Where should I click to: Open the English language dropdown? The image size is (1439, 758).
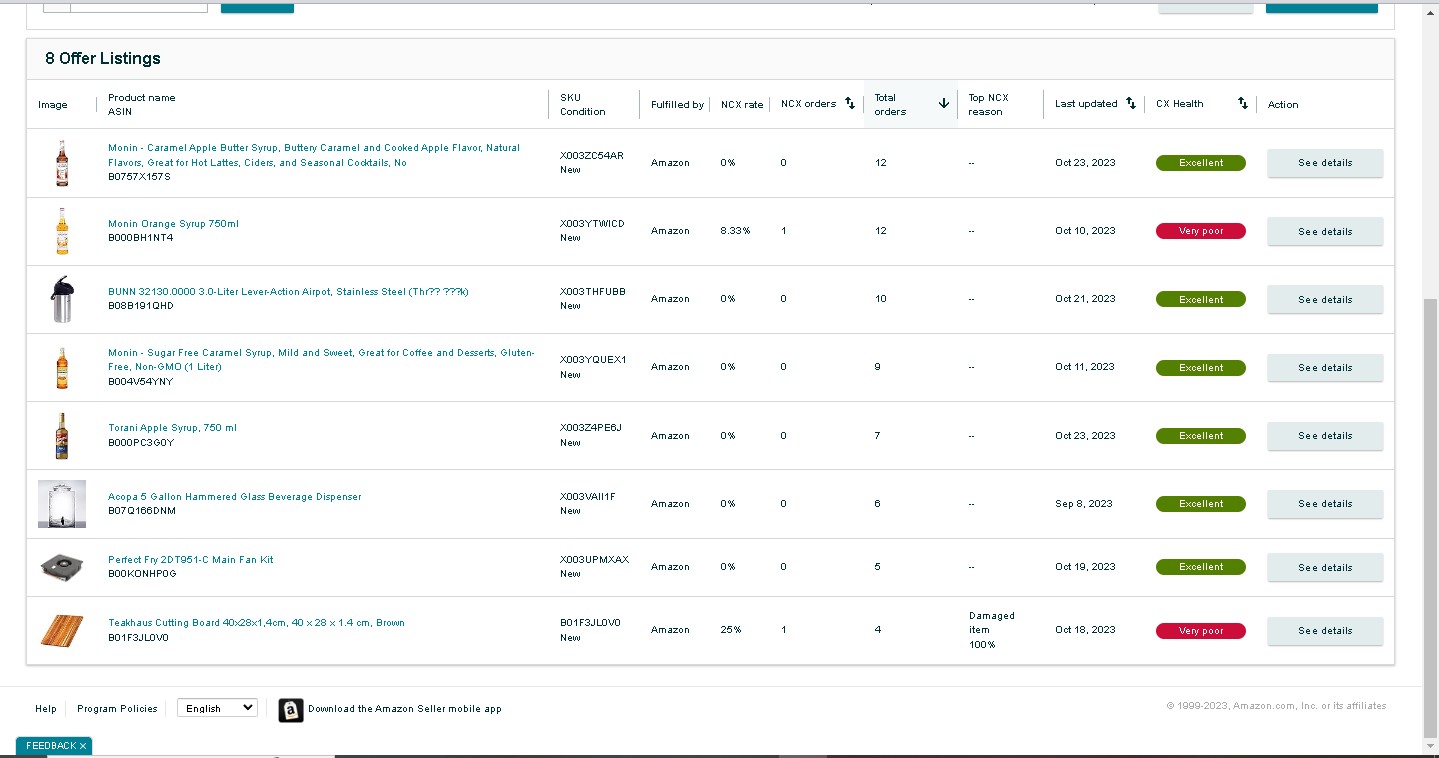(217, 708)
